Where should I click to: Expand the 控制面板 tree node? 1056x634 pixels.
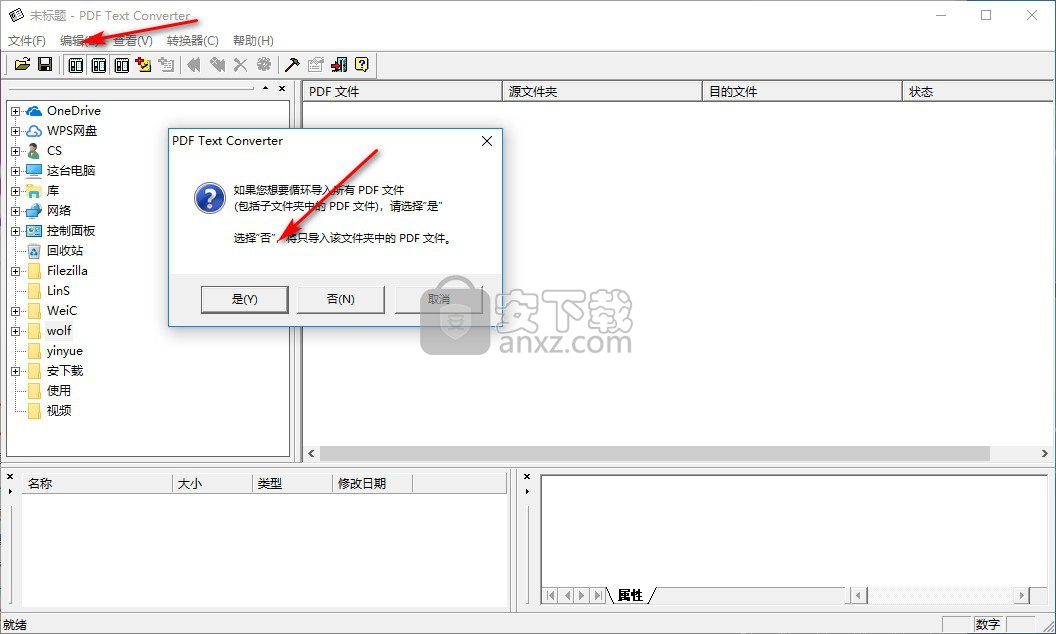[15, 231]
